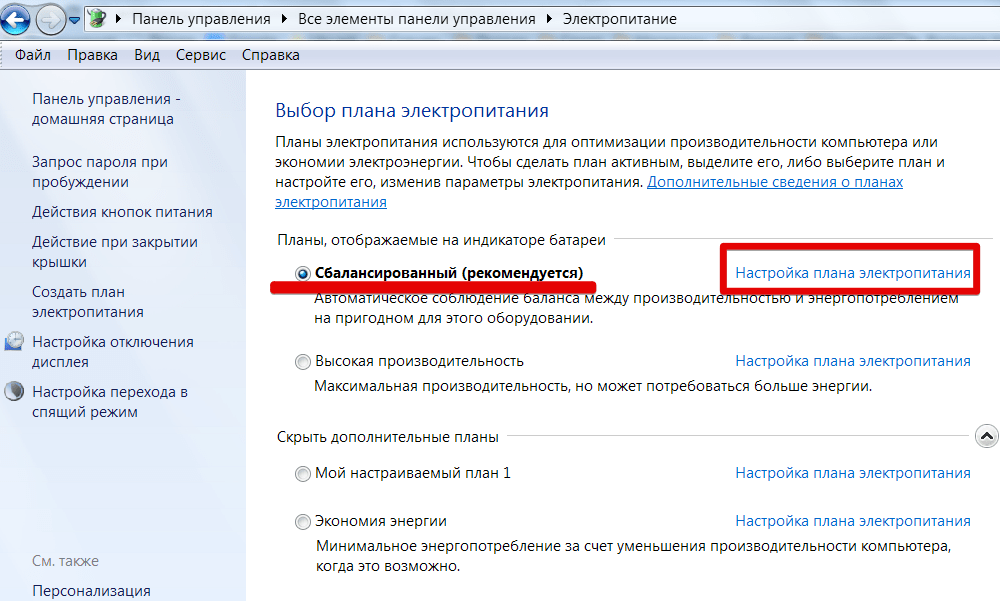
Task: Click Планы, отображаемые на индикаторе батареи label
Action: [x=441, y=240]
